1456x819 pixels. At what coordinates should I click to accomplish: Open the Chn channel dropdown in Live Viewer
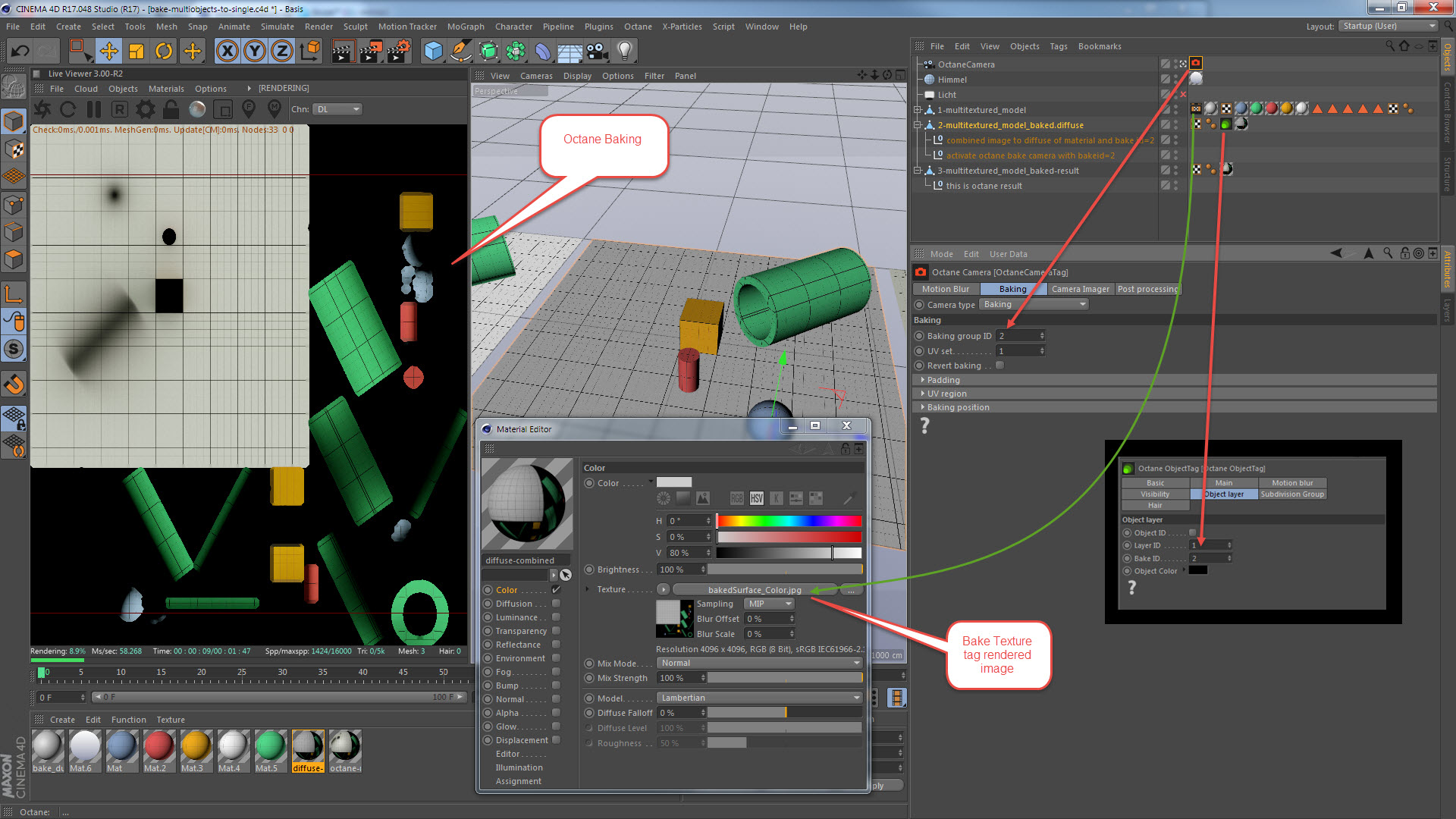pyautogui.click(x=337, y=109)
